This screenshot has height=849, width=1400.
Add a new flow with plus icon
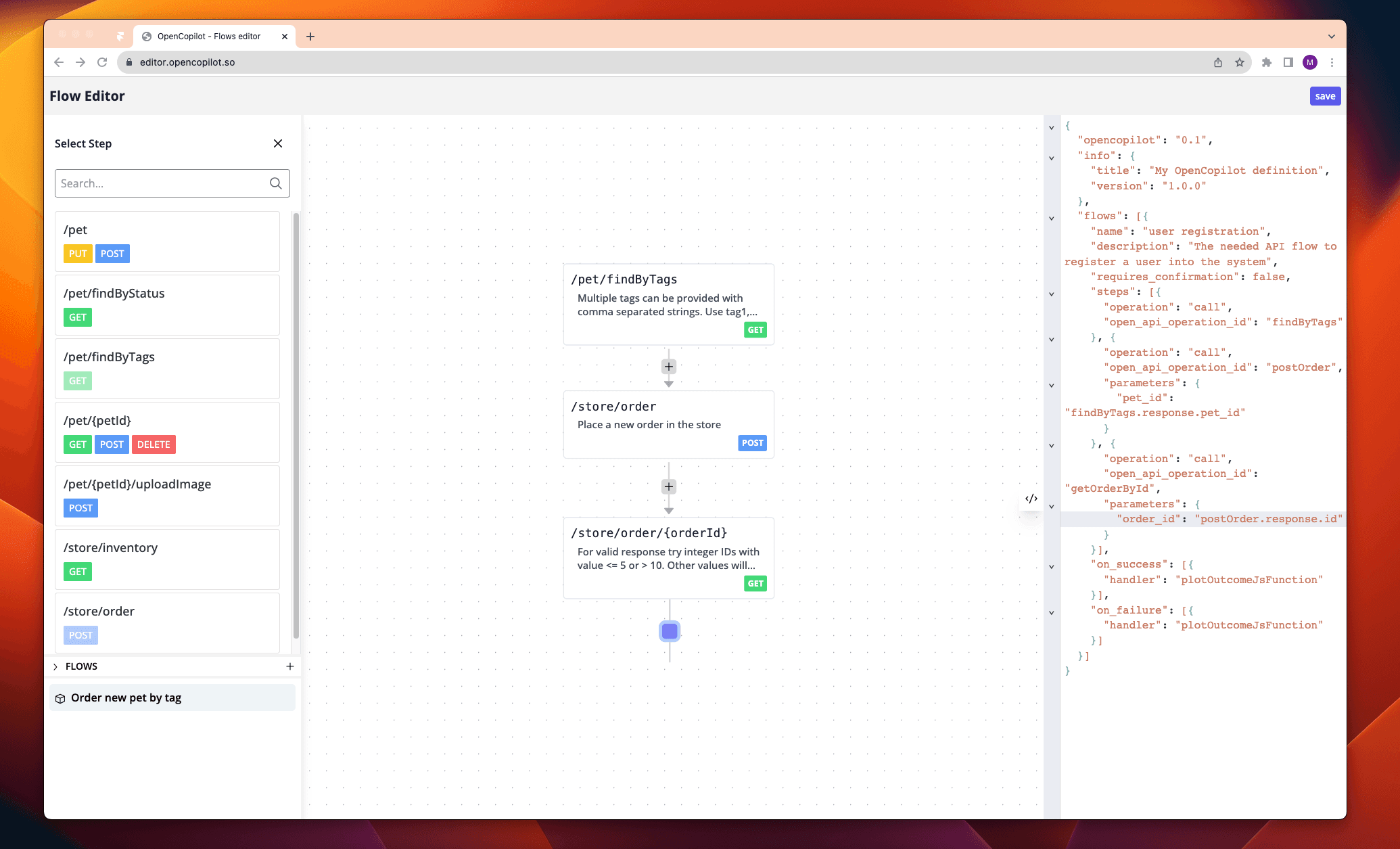290,666
